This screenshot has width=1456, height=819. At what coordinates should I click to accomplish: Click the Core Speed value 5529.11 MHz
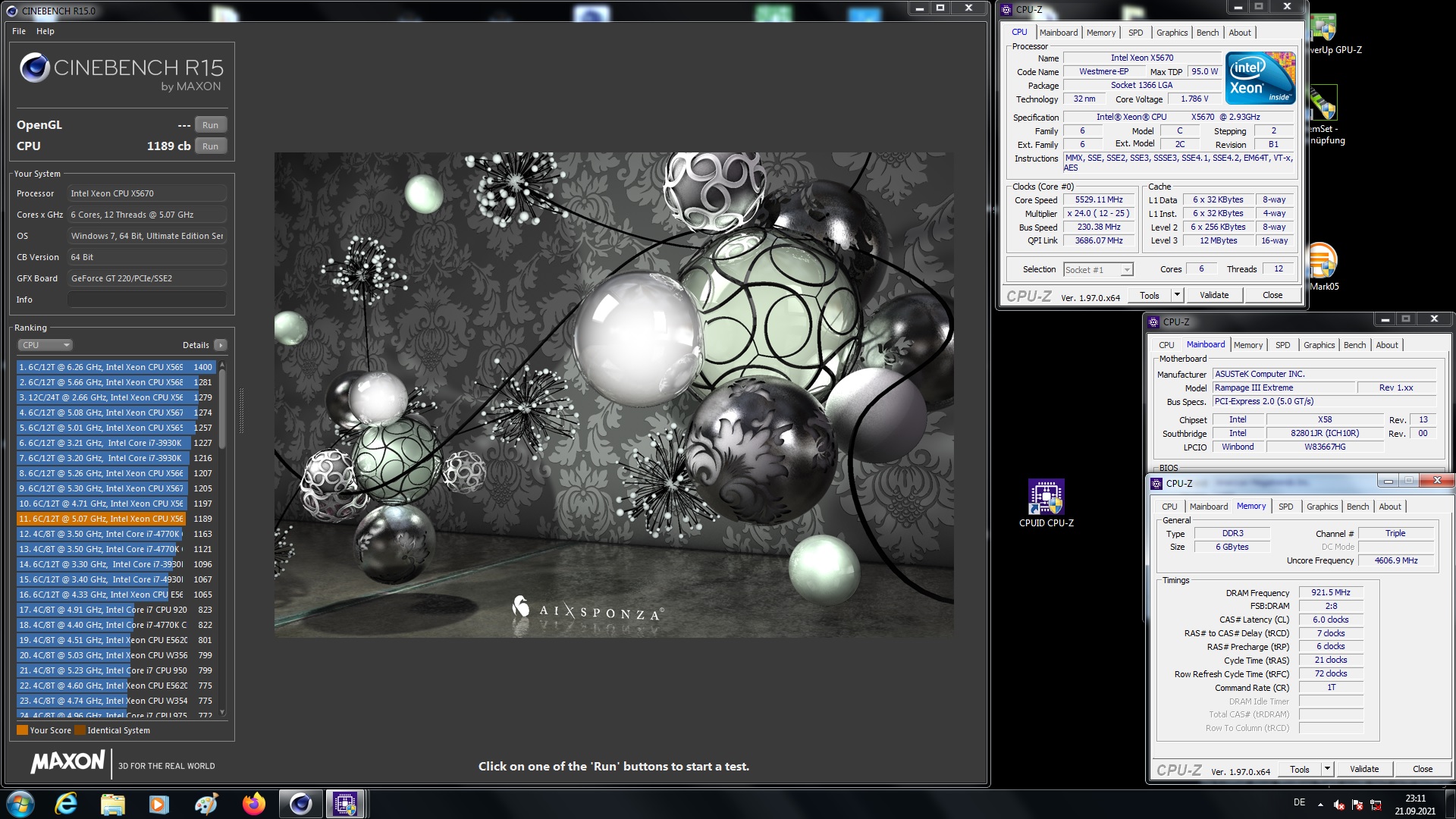pos(1099,200)
